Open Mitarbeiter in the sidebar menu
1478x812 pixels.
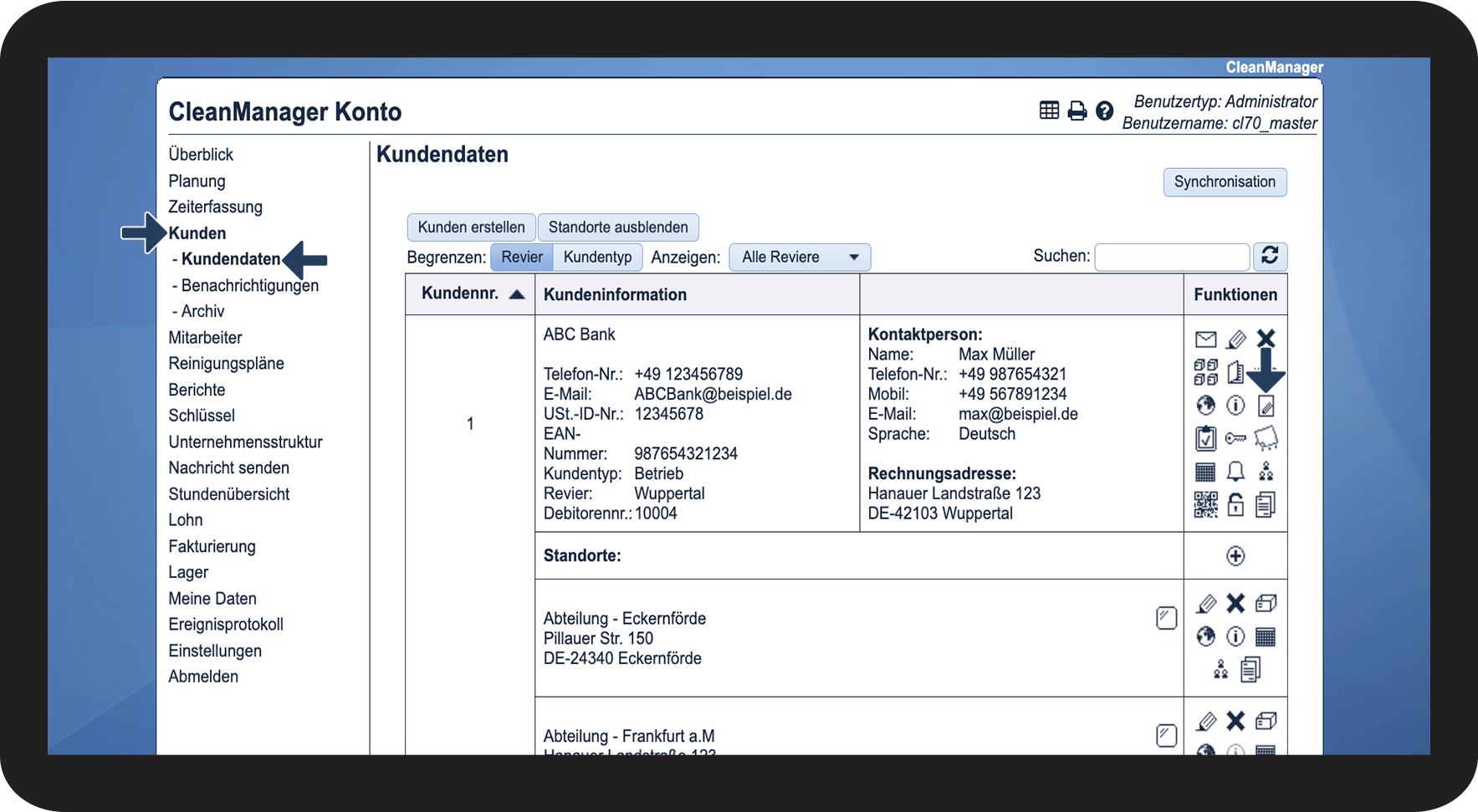point(205,338)
